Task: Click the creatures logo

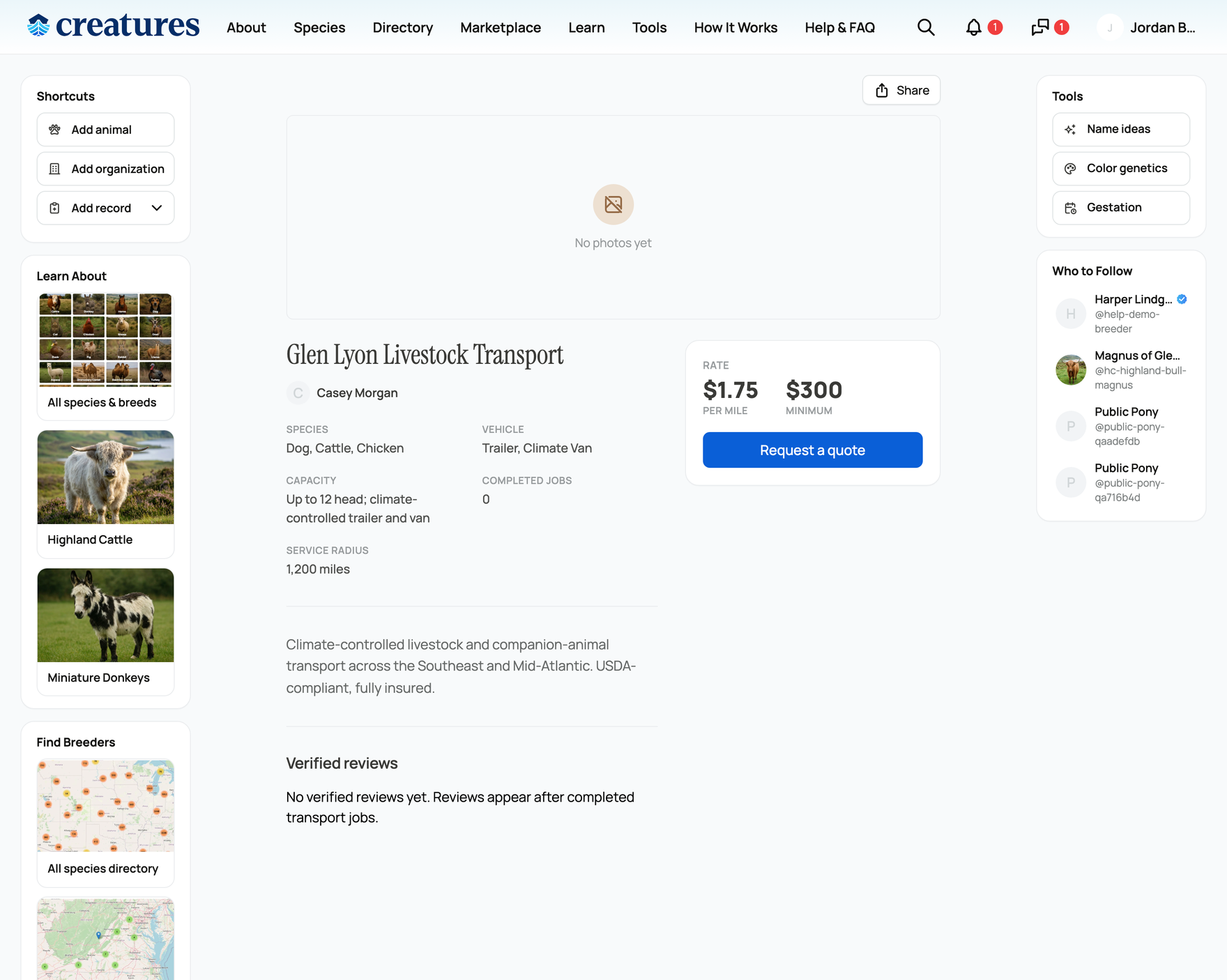Action: coord(114,26)
